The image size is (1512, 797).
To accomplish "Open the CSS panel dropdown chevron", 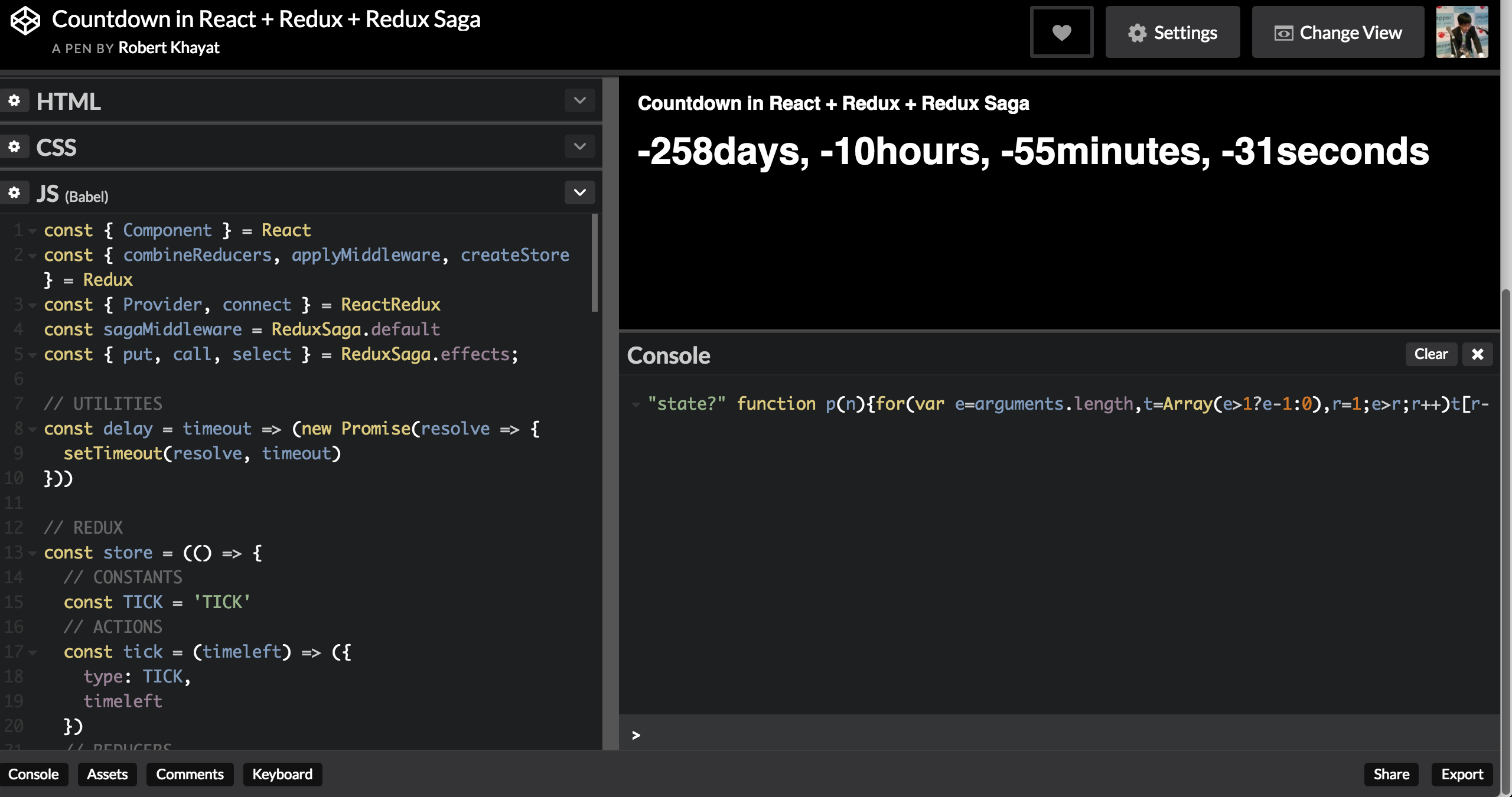I will 579,146.
